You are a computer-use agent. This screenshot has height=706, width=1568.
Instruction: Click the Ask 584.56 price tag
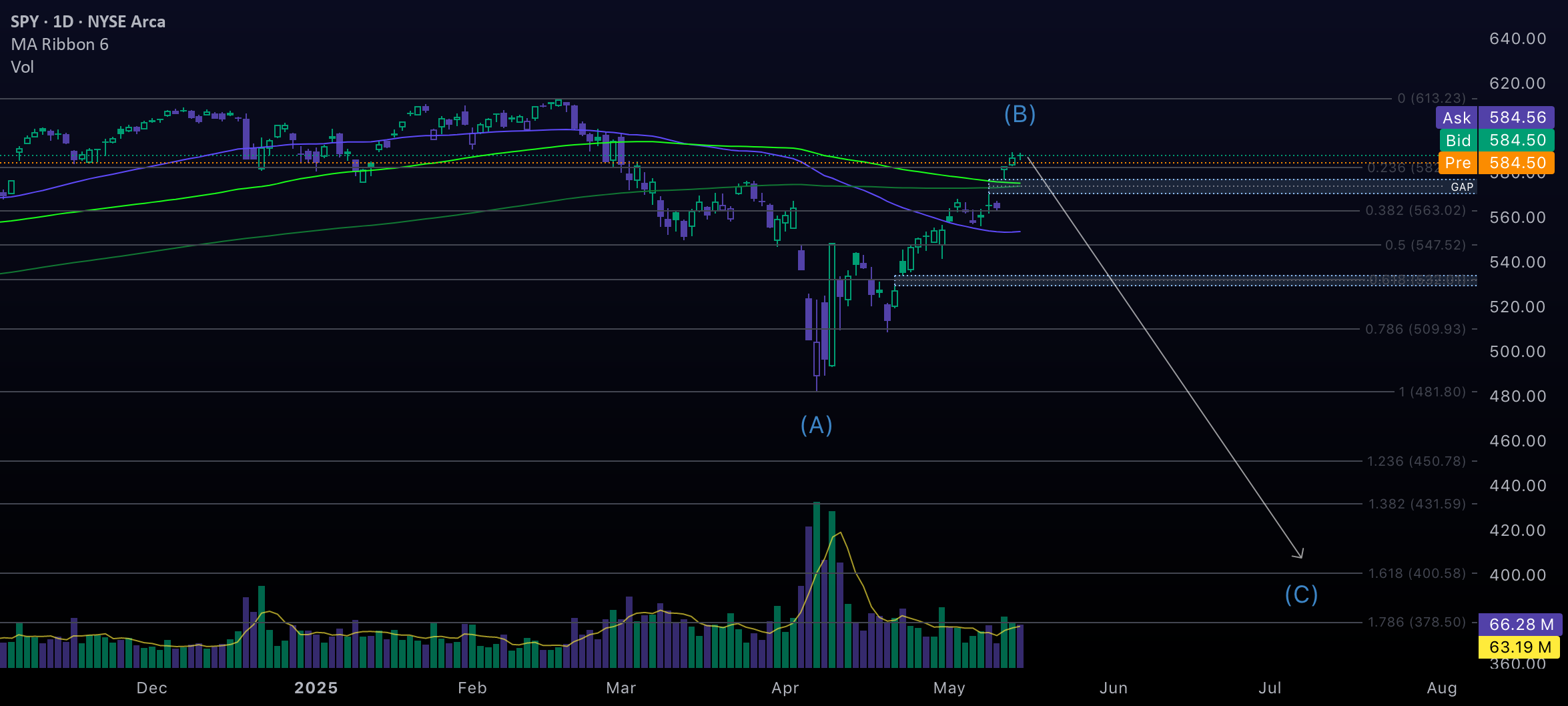coord(1495,118)
